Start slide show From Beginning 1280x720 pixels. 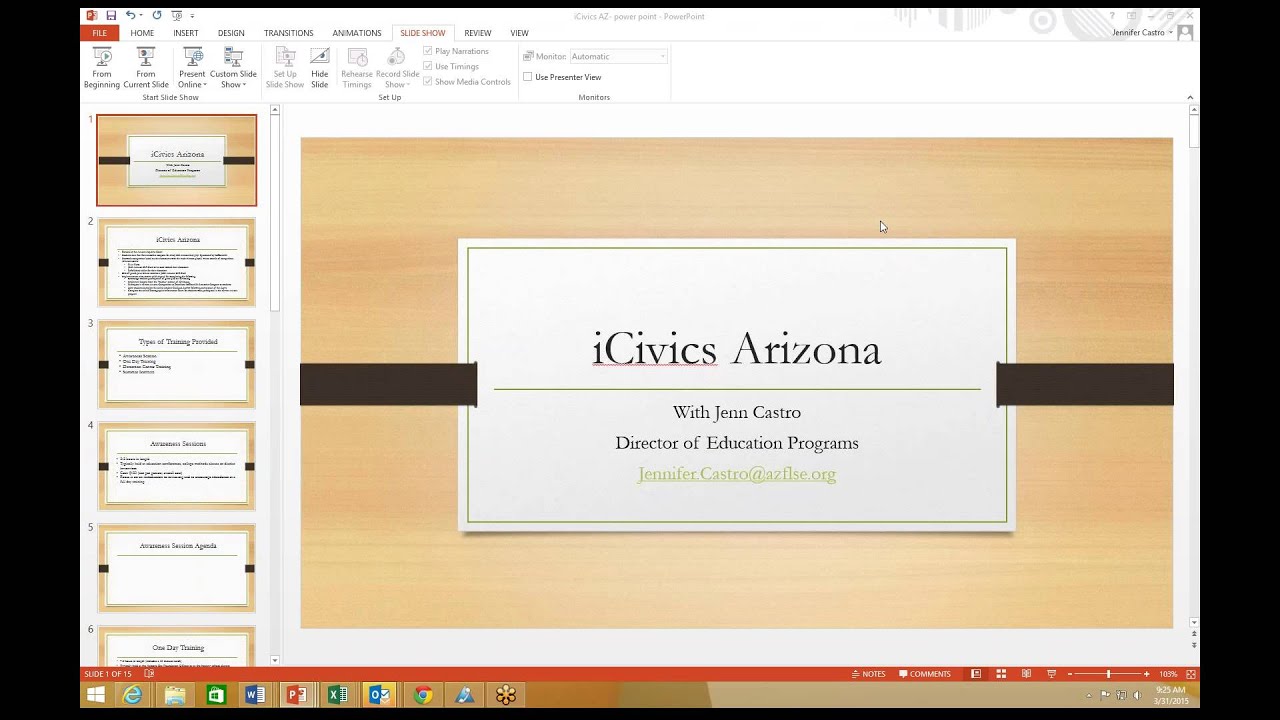pyautogui.click(x=102, y=67)
